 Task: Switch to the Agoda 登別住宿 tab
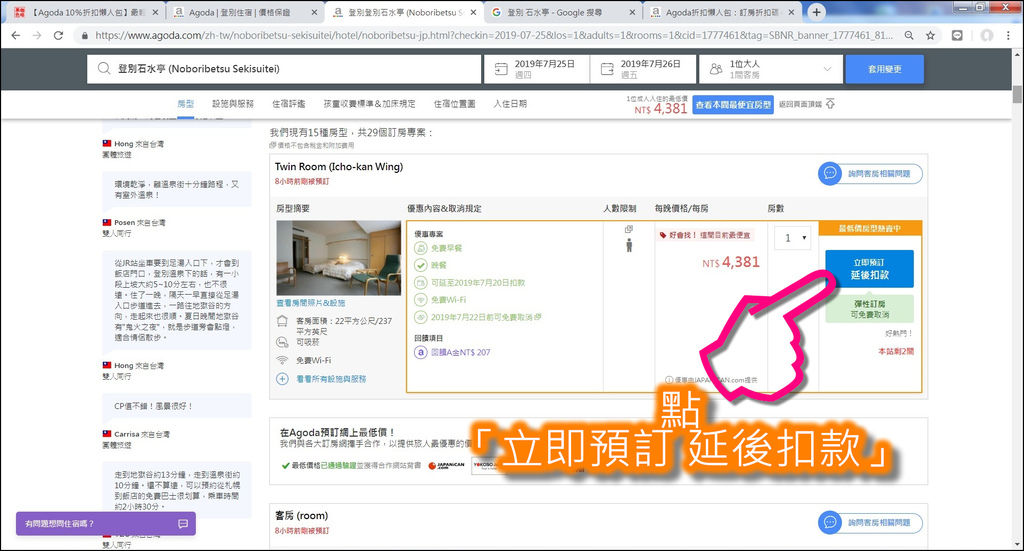pyautogui.click(x=244, y=12)
